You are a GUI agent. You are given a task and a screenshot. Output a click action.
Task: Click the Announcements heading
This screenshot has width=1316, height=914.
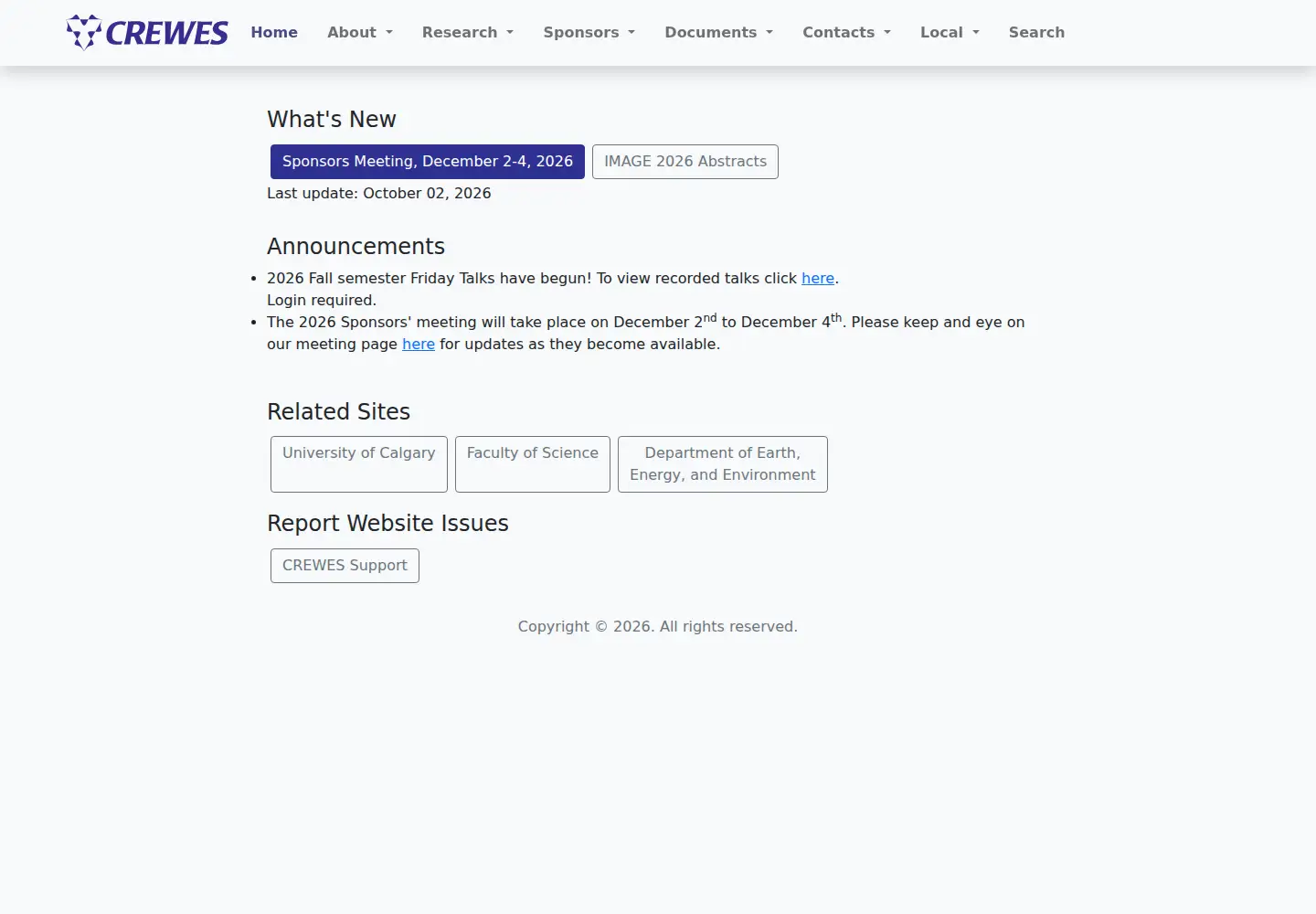pyautogui.click(x=356, y=247)
